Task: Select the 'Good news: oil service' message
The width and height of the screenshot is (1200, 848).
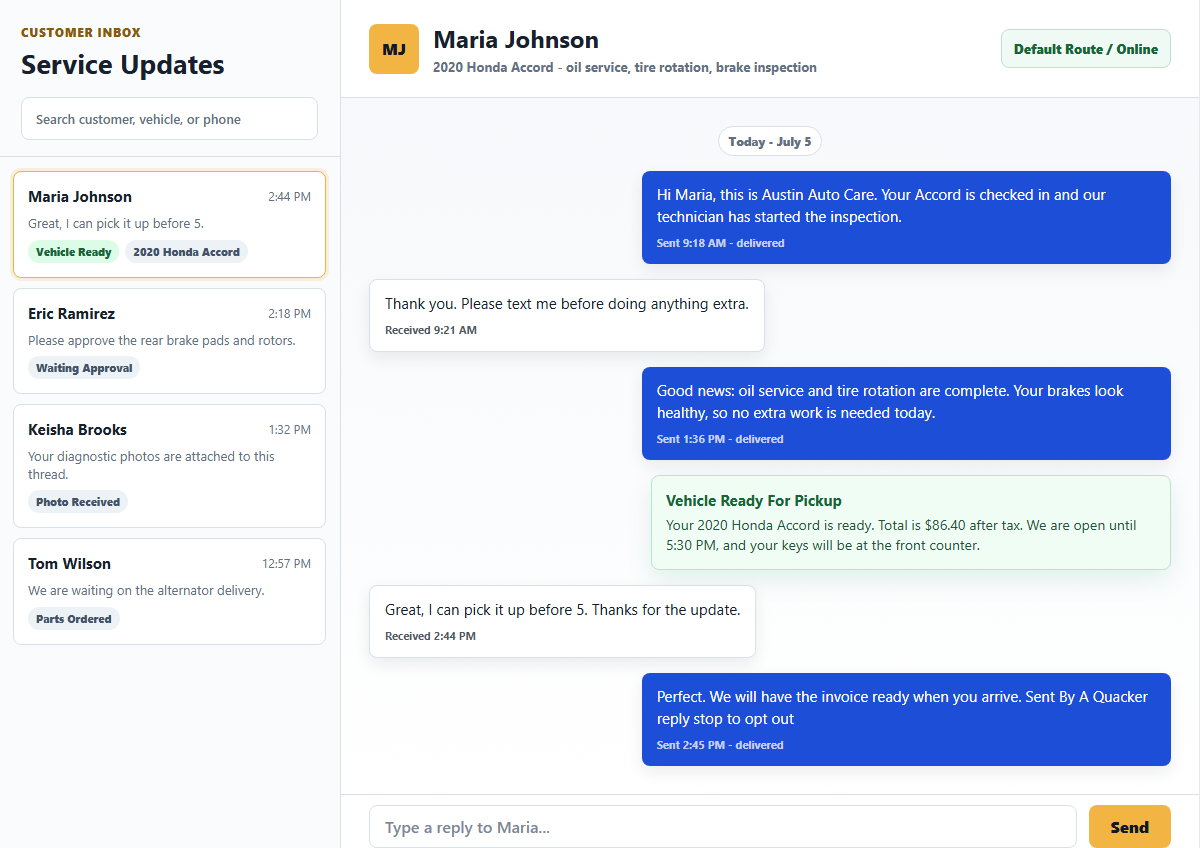Action: coord(906,413)
